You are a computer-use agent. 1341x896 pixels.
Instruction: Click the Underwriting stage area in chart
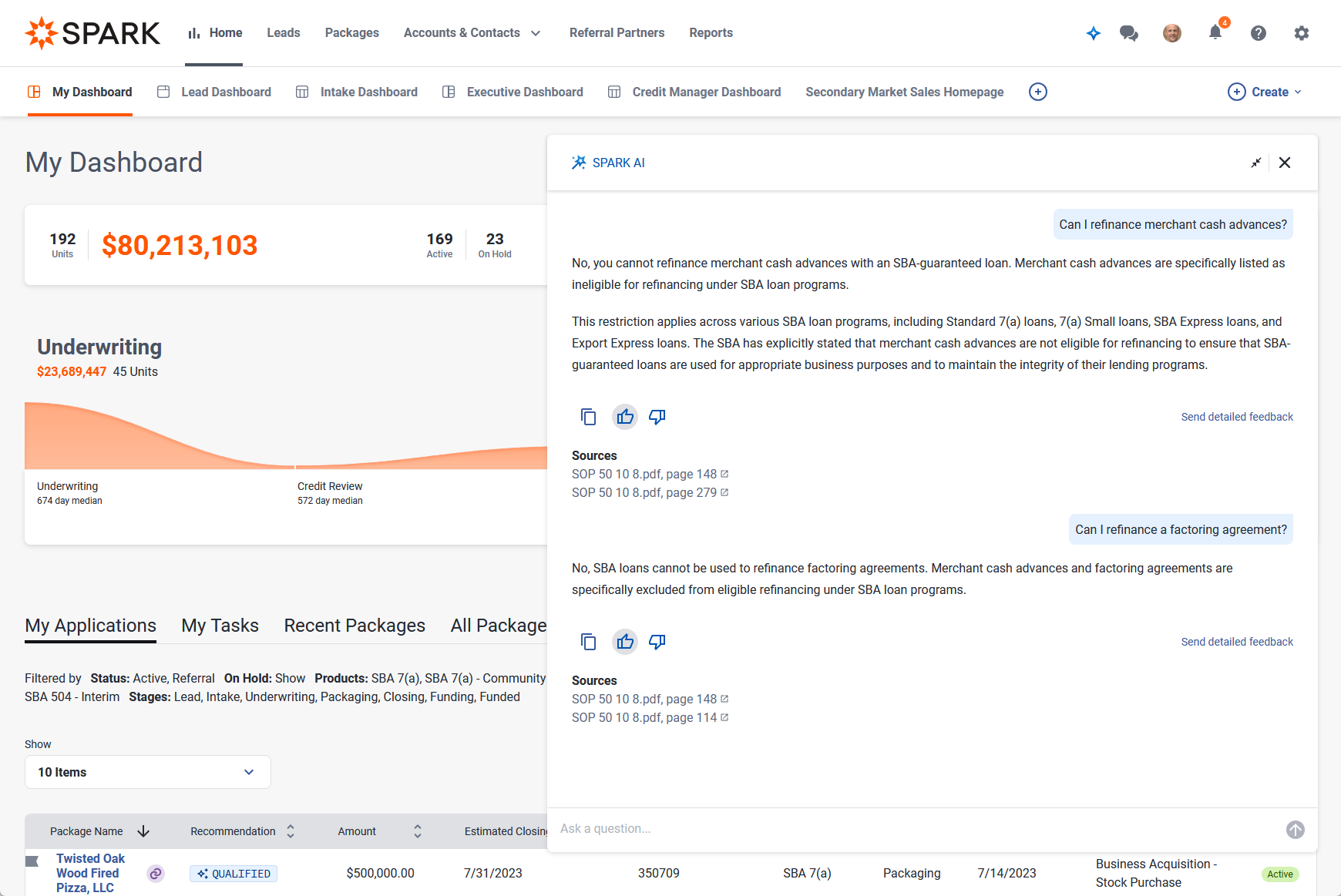(158, 436)
